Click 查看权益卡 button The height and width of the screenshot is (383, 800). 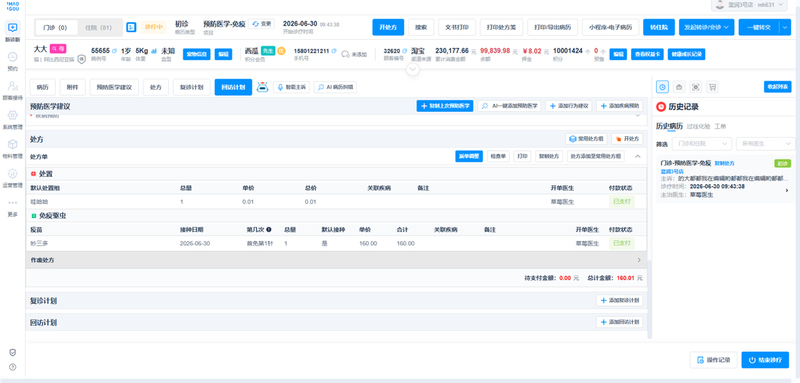click(x=646, y=54)
